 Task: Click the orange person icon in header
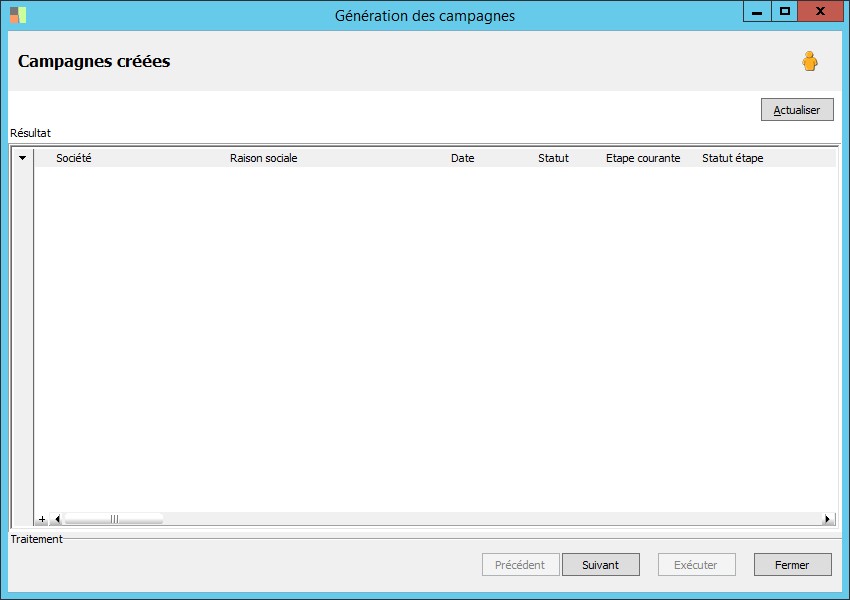pyautogui.click(x=810, y=61)
